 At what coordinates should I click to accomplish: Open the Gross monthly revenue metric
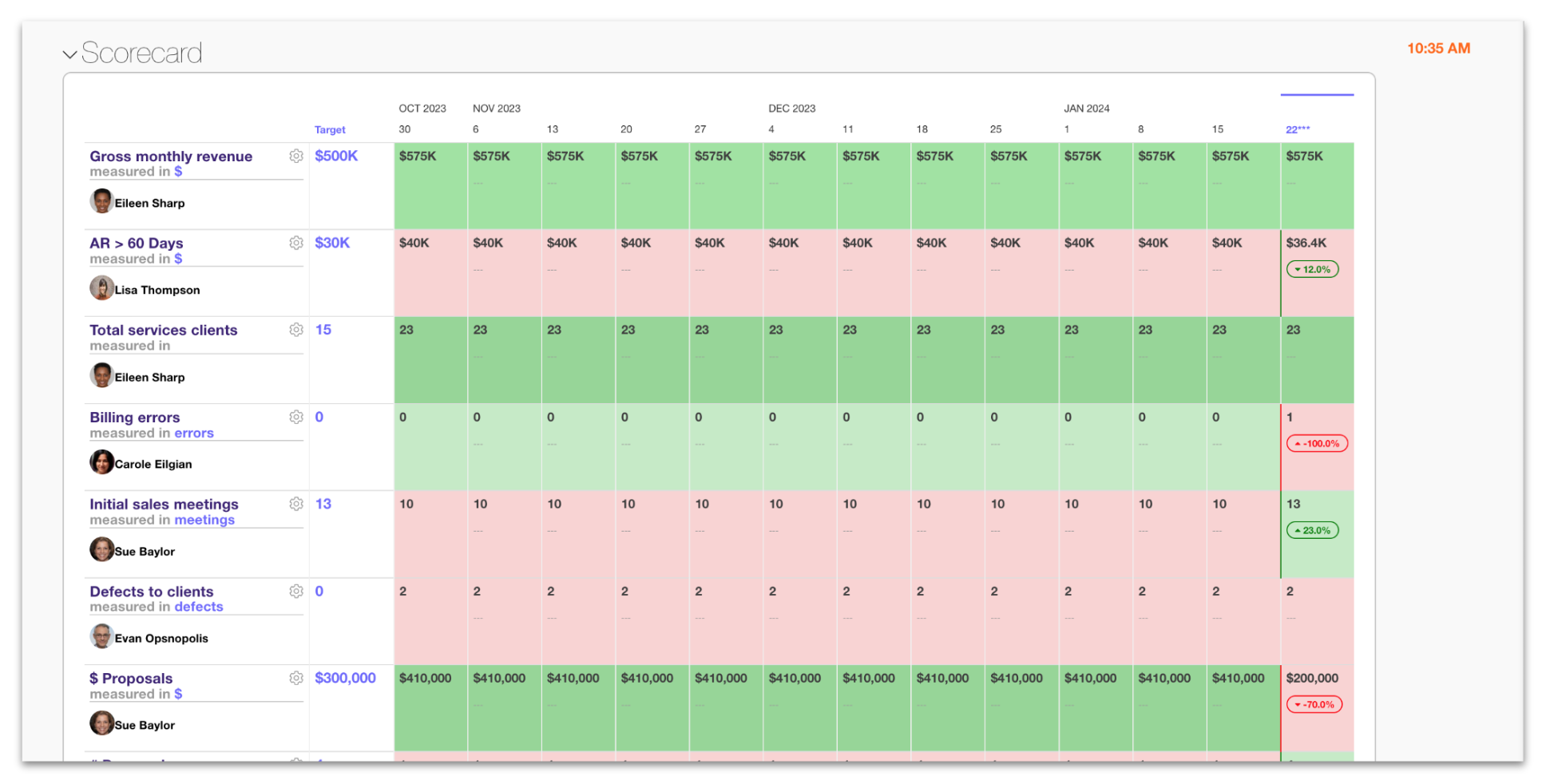(171, 156)
